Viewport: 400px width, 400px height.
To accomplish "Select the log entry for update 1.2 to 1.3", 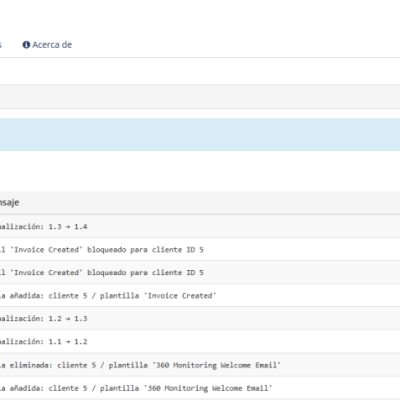I will (x=200, y=318).
